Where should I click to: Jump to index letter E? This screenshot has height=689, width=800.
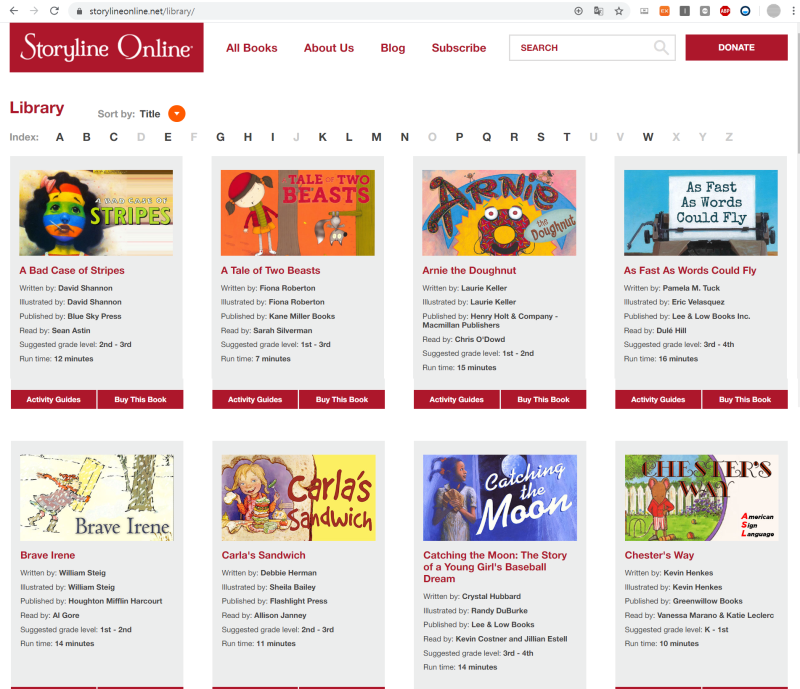(x=168, y=137)
